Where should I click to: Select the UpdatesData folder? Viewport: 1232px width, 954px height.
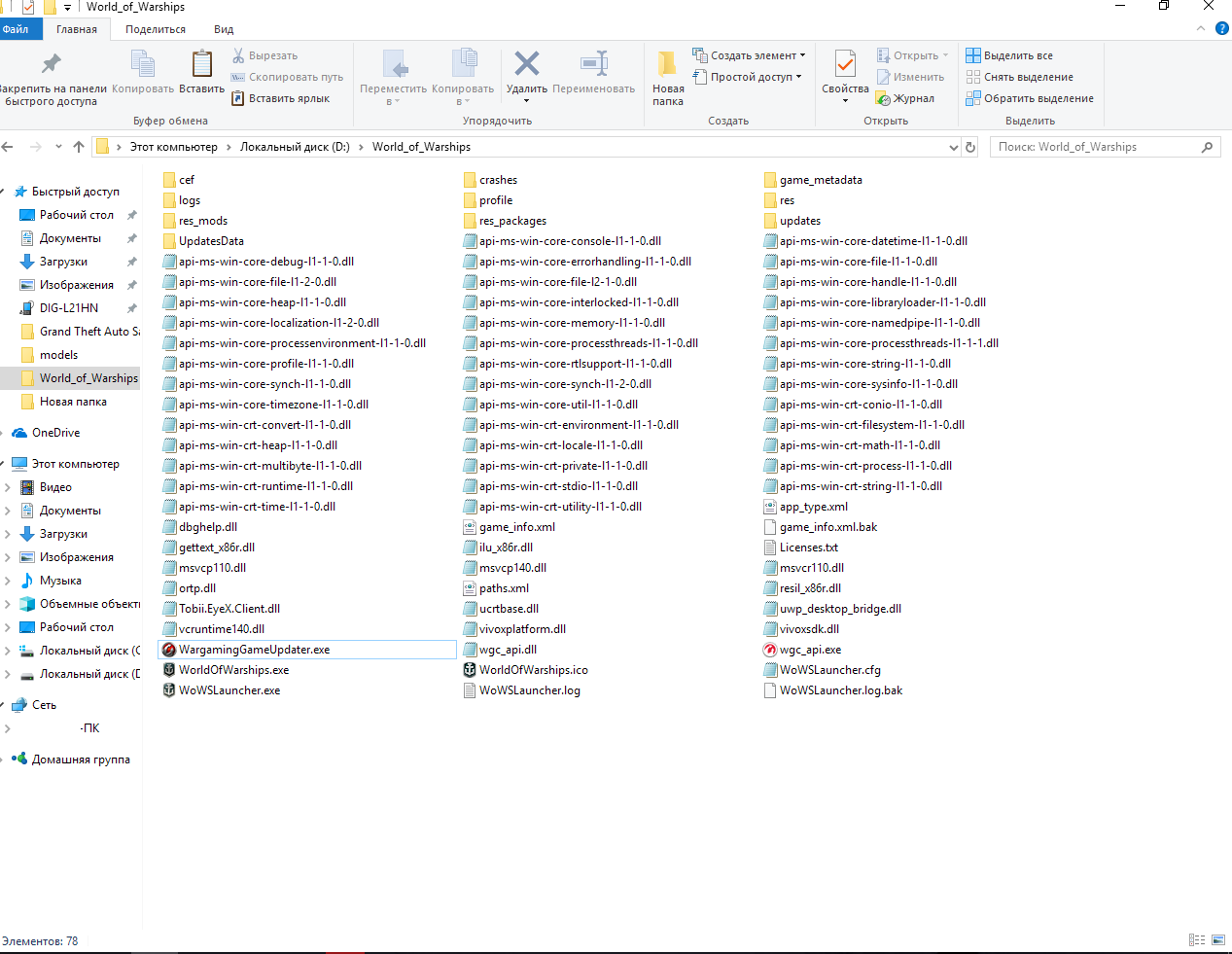click(x=203, y=241)
